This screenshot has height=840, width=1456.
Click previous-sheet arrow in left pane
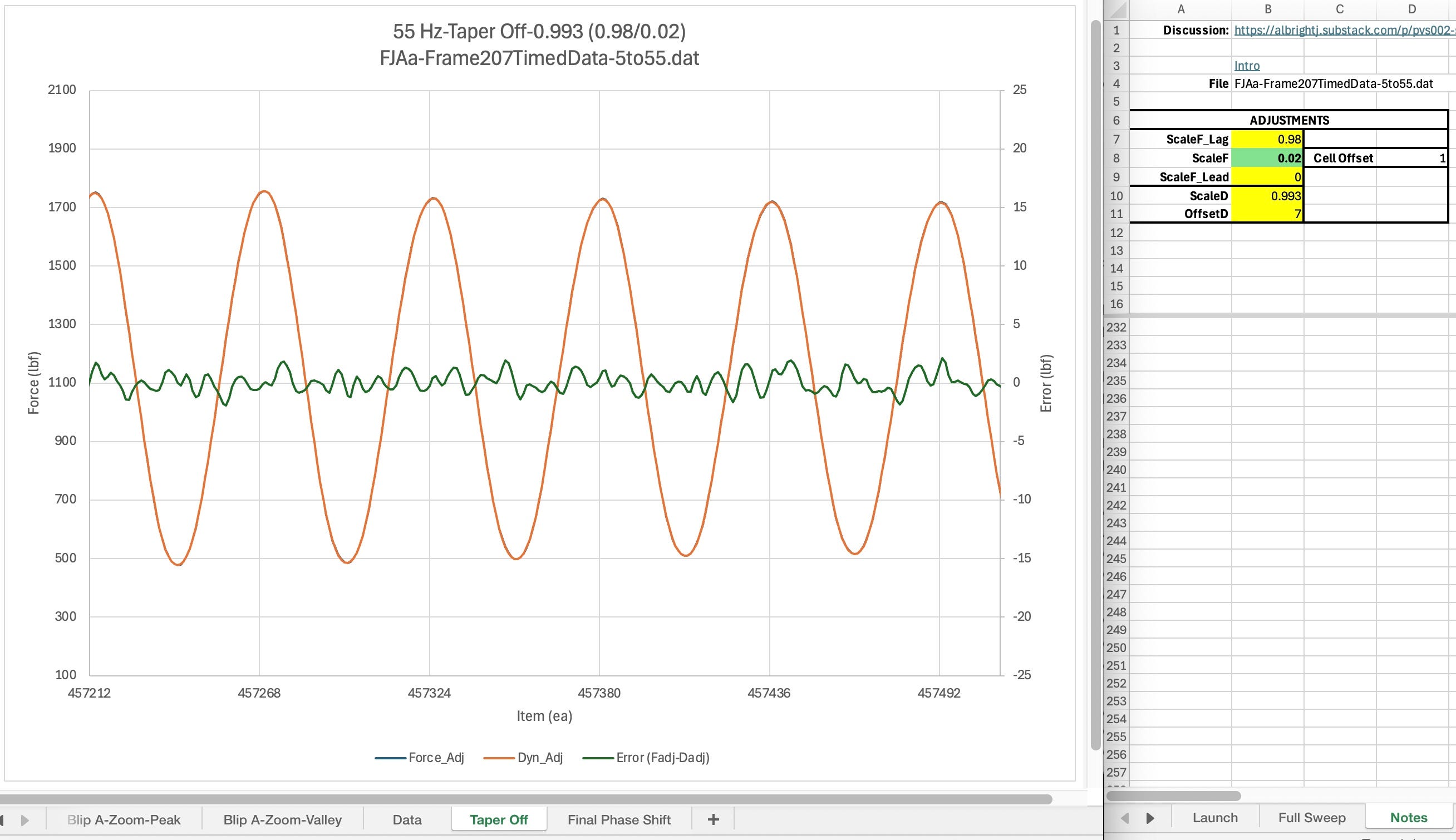(x=3, y=820)
